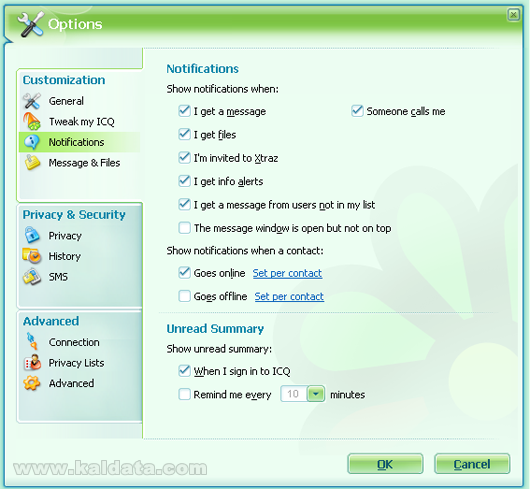Uncheck 'Someone calls me' notification

point(357,111)
